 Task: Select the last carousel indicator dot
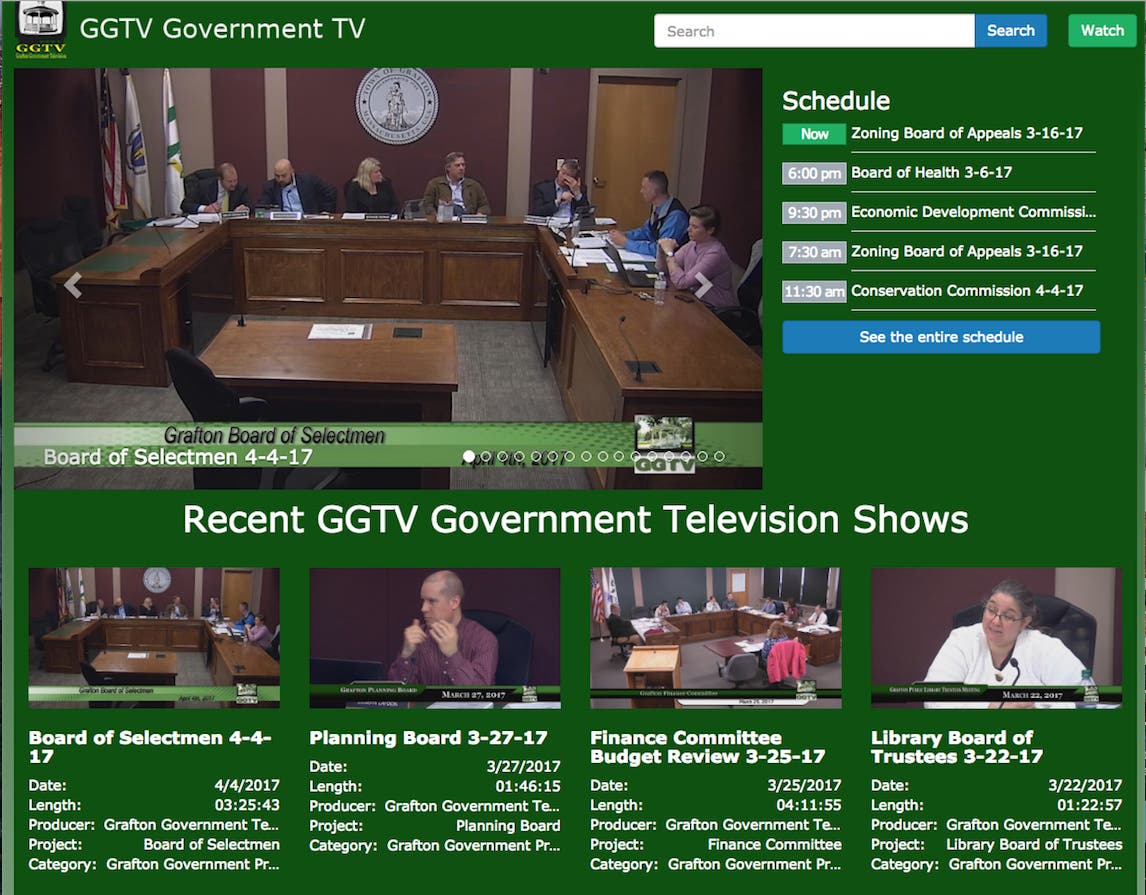[719, 457]
